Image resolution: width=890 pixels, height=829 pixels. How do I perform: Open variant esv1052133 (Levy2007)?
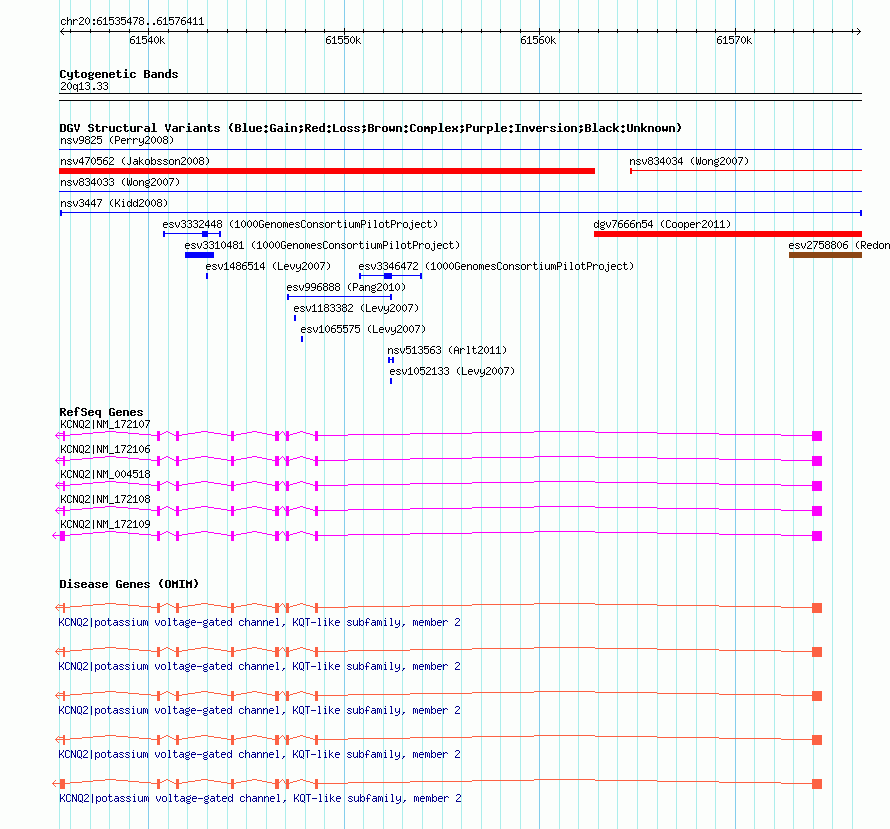pyautogui.click(x=452, y=371)
